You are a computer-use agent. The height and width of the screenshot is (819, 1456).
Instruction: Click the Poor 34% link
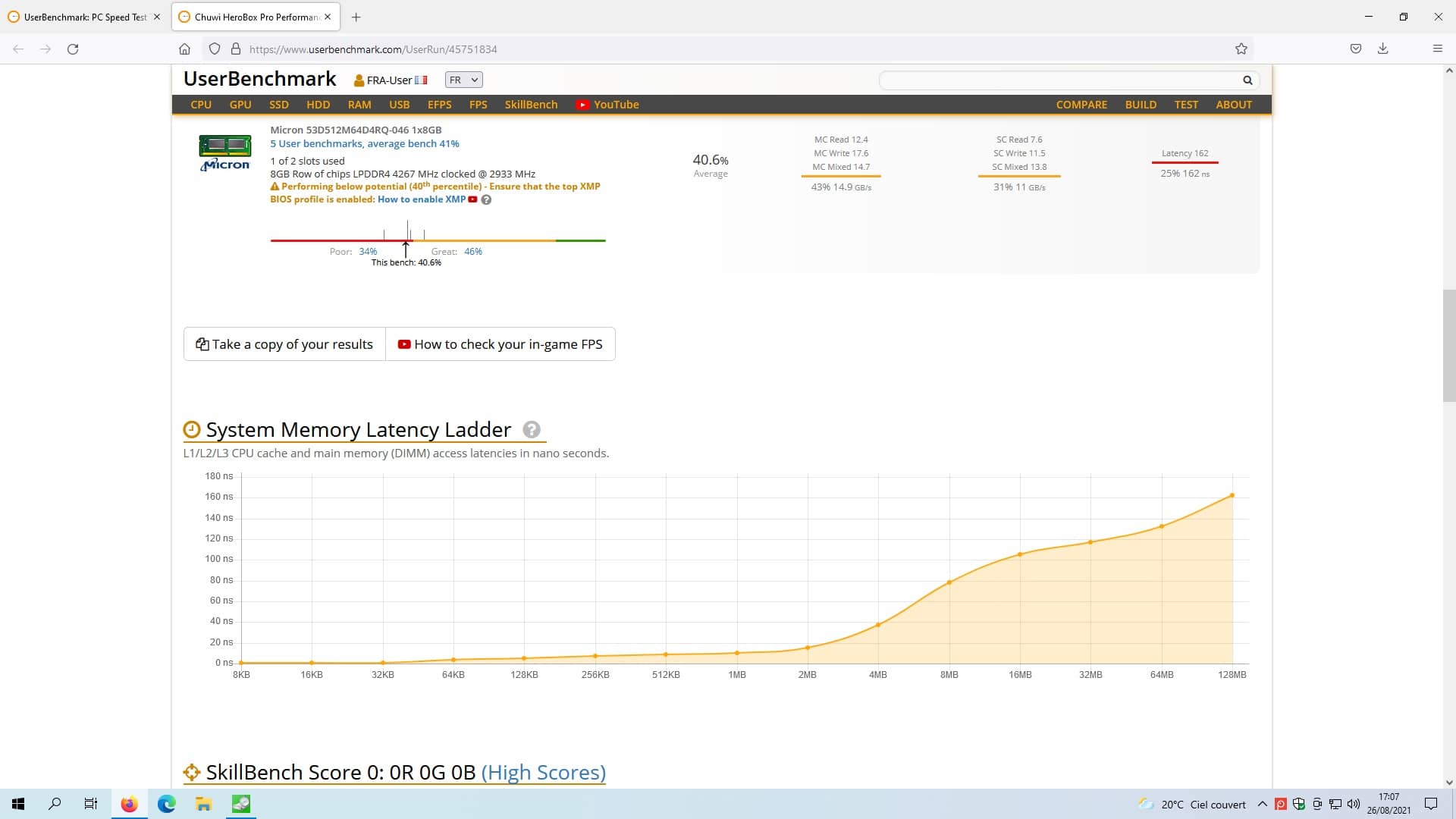(368, 252)
